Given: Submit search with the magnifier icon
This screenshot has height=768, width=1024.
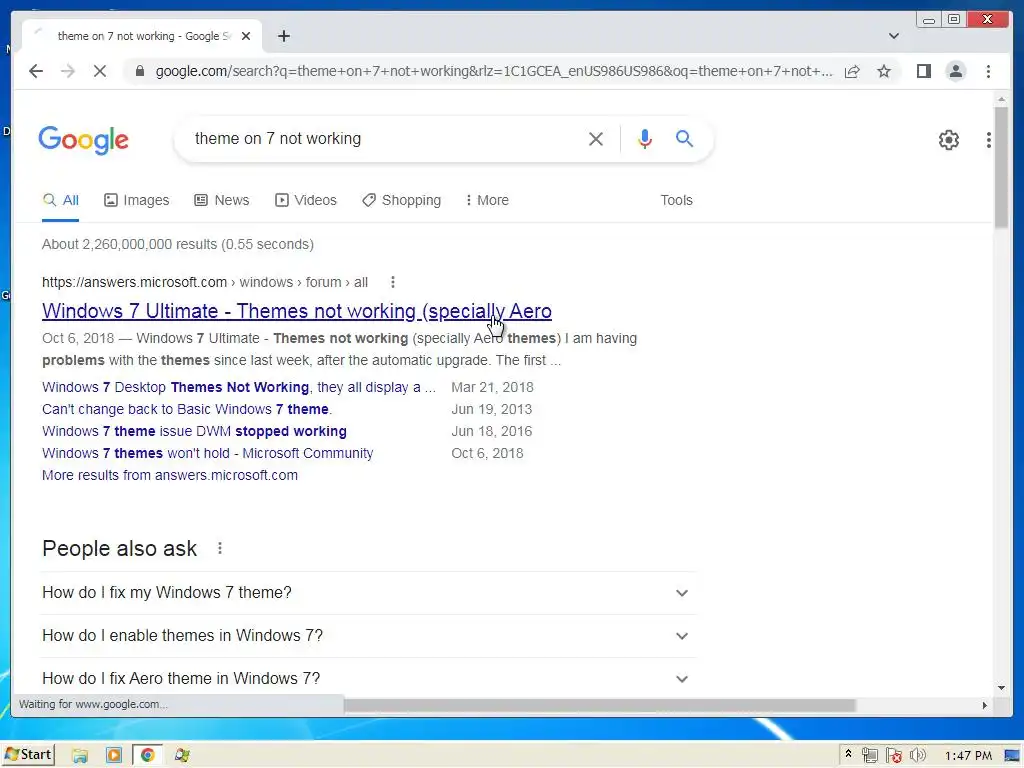Looking at the screenshot, I should pos(684,139).
